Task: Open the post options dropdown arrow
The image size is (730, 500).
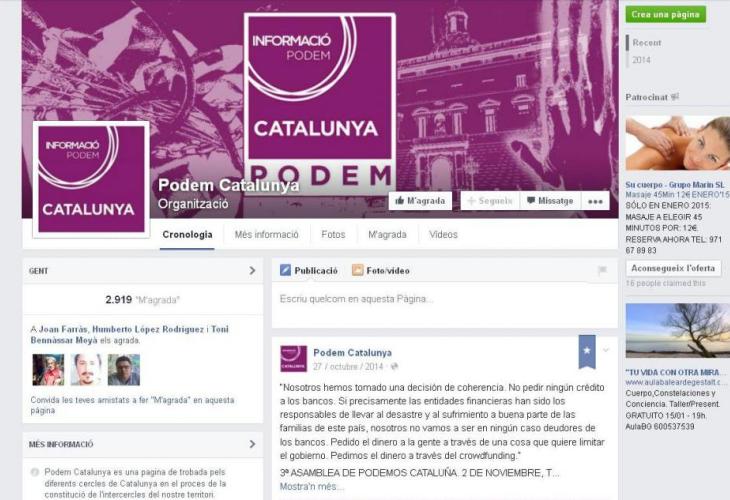Action: pyautogui.click(x=605, y=350)
